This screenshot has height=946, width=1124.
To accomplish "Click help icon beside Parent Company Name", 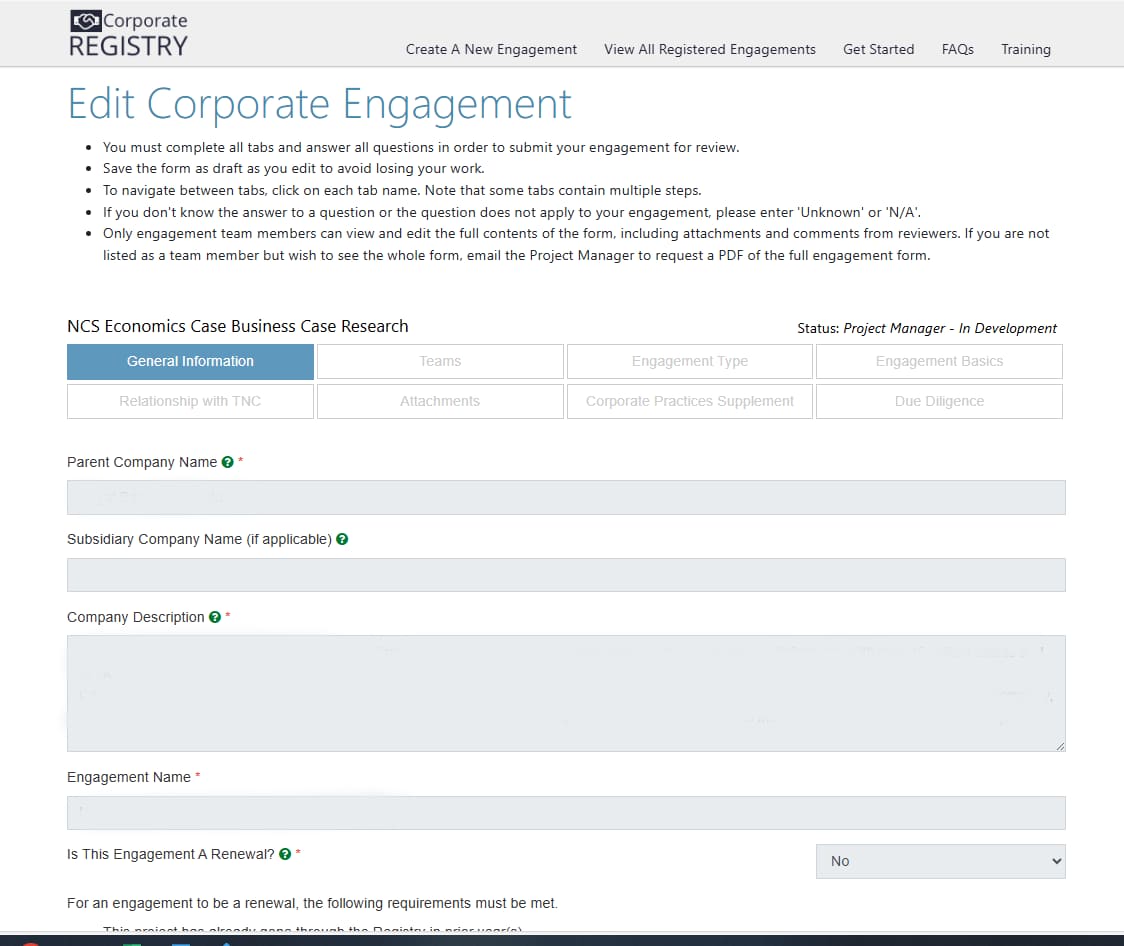I will coord(228,462).
